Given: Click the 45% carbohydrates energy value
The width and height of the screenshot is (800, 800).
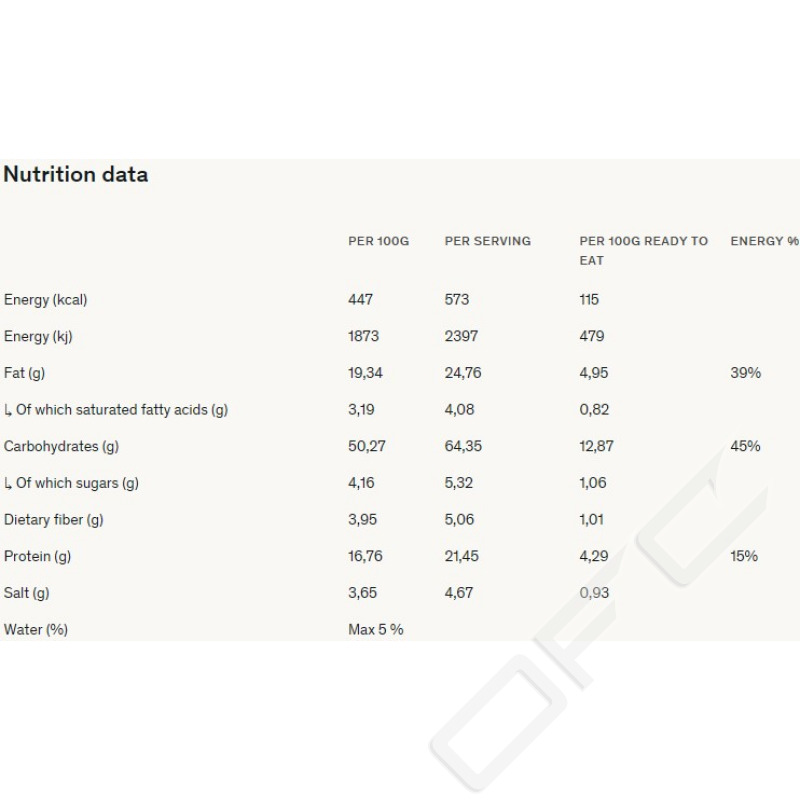Looking at the screenshot, I should [x=745, y=446].
